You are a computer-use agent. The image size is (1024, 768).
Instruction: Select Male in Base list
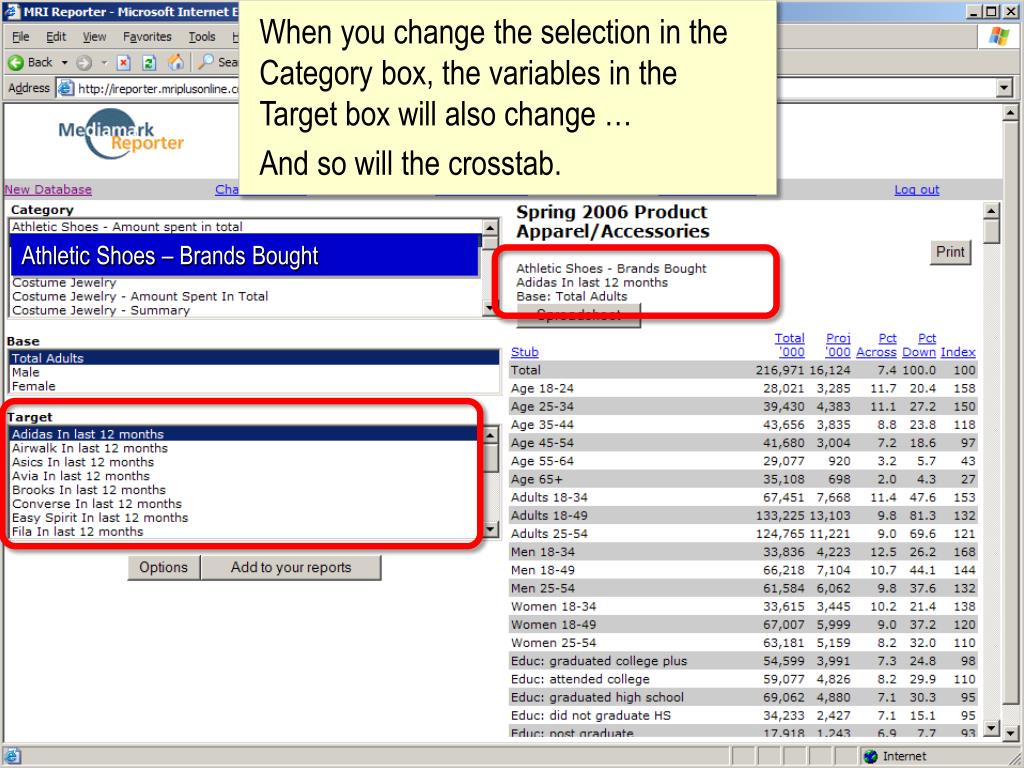[x=254, y=372]
